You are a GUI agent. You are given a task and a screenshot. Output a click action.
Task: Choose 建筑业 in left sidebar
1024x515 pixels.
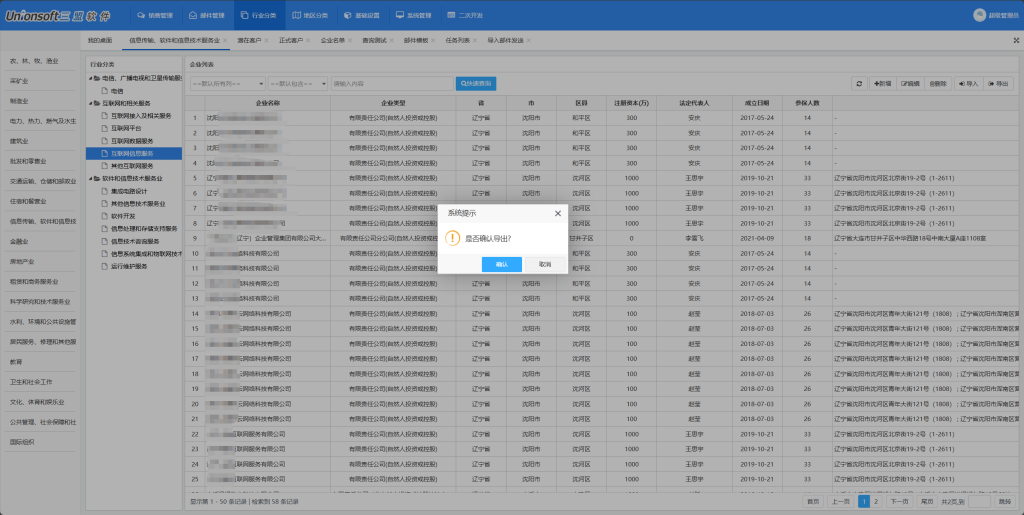point(19,141)
